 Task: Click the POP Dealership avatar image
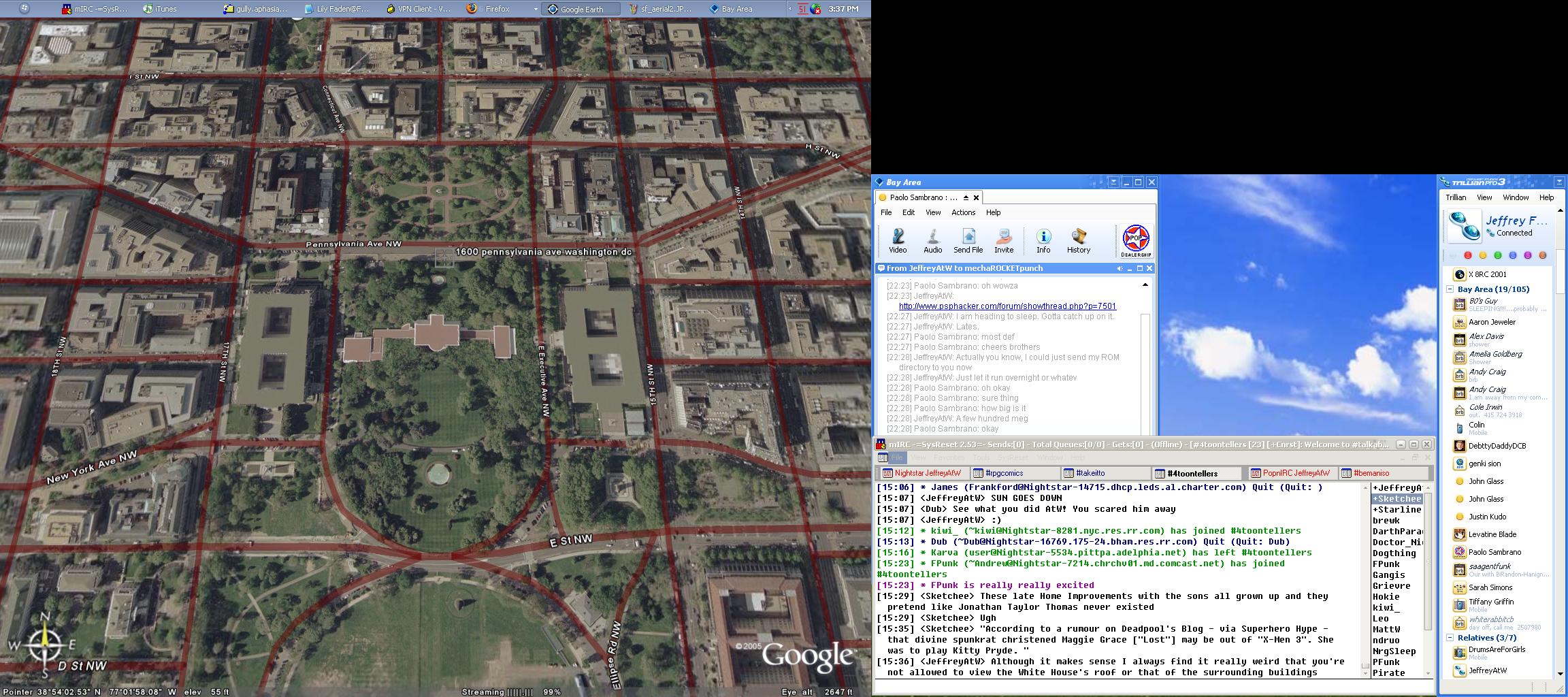coord(1136,241)
